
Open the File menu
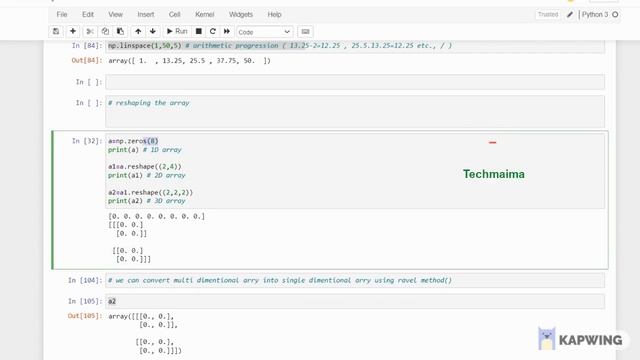coord(62,14)
